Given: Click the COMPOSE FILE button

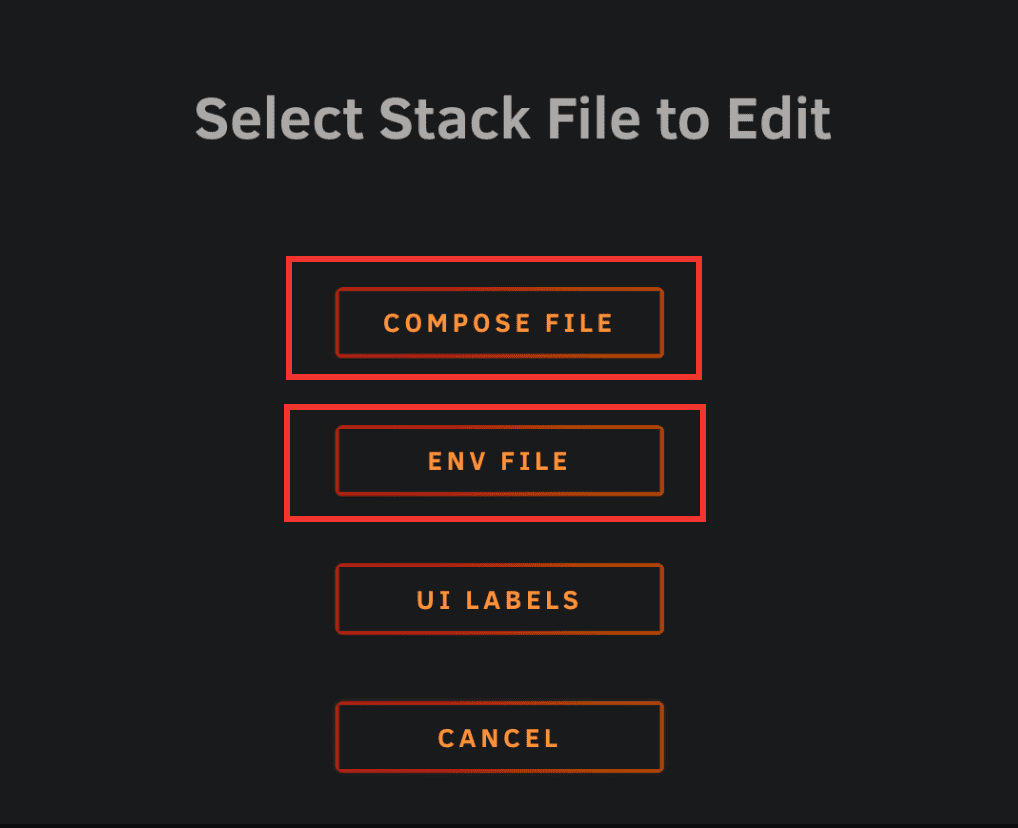Looking at the screenshot, I should click(499, 323).
